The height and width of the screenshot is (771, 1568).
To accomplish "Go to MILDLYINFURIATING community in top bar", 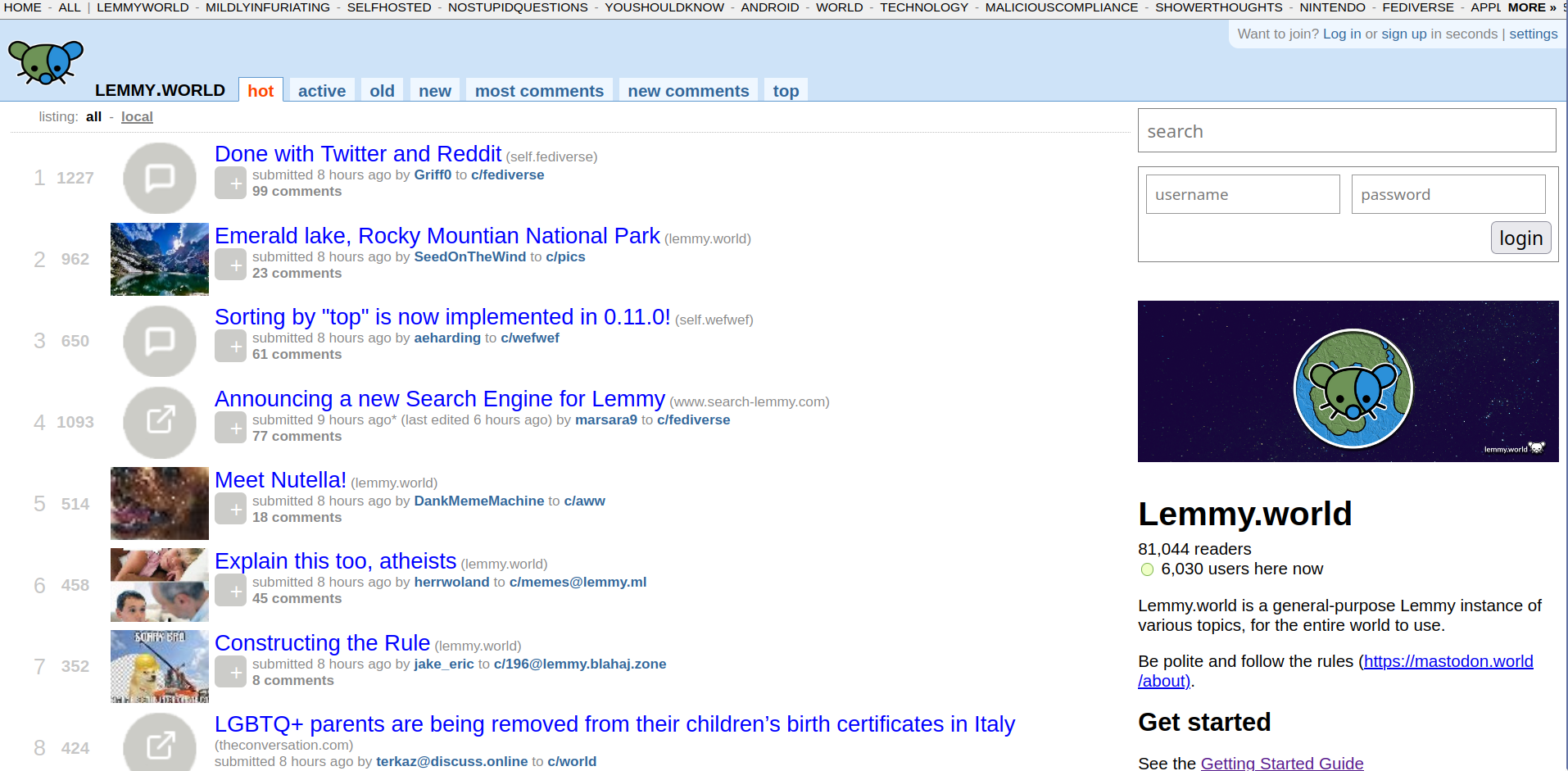I will [268, 7].
